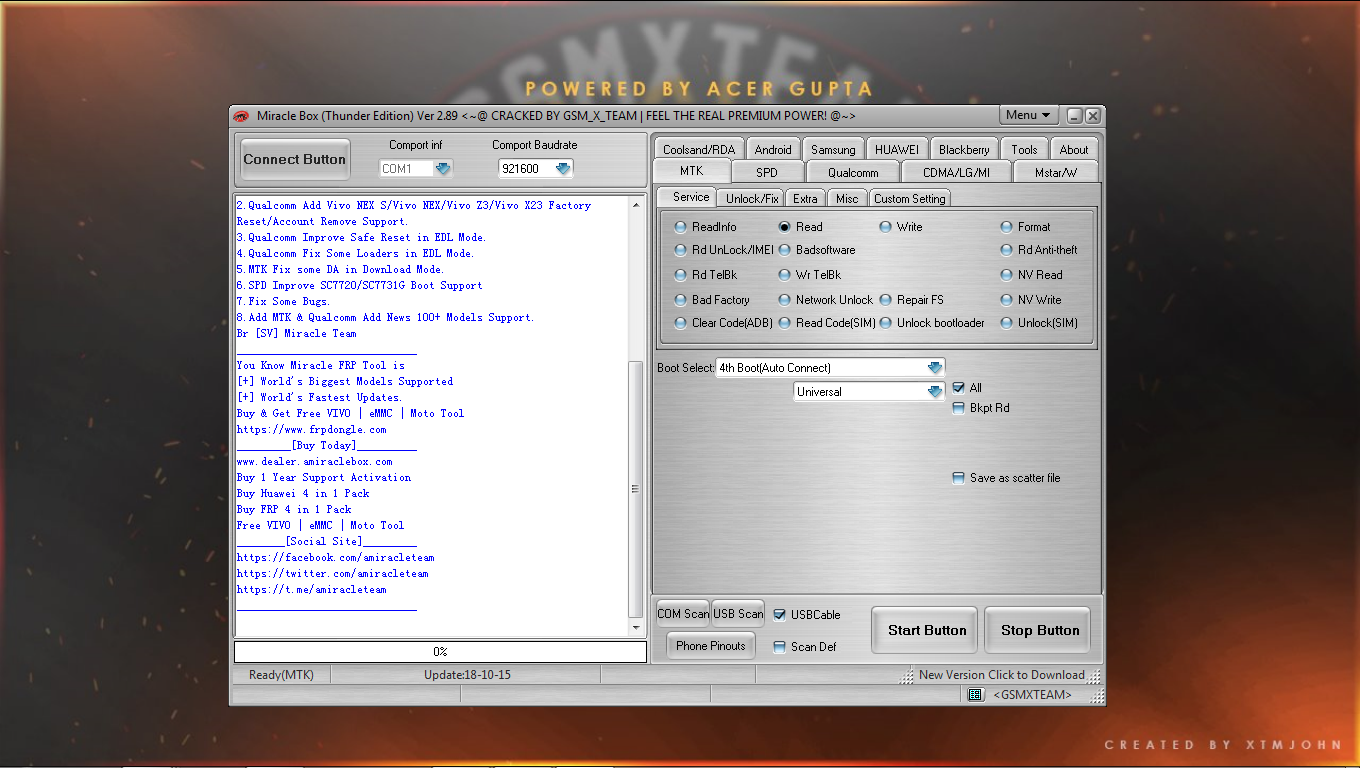Select the MTK tab
The image size is (1360, 768).
coord(691,171)
